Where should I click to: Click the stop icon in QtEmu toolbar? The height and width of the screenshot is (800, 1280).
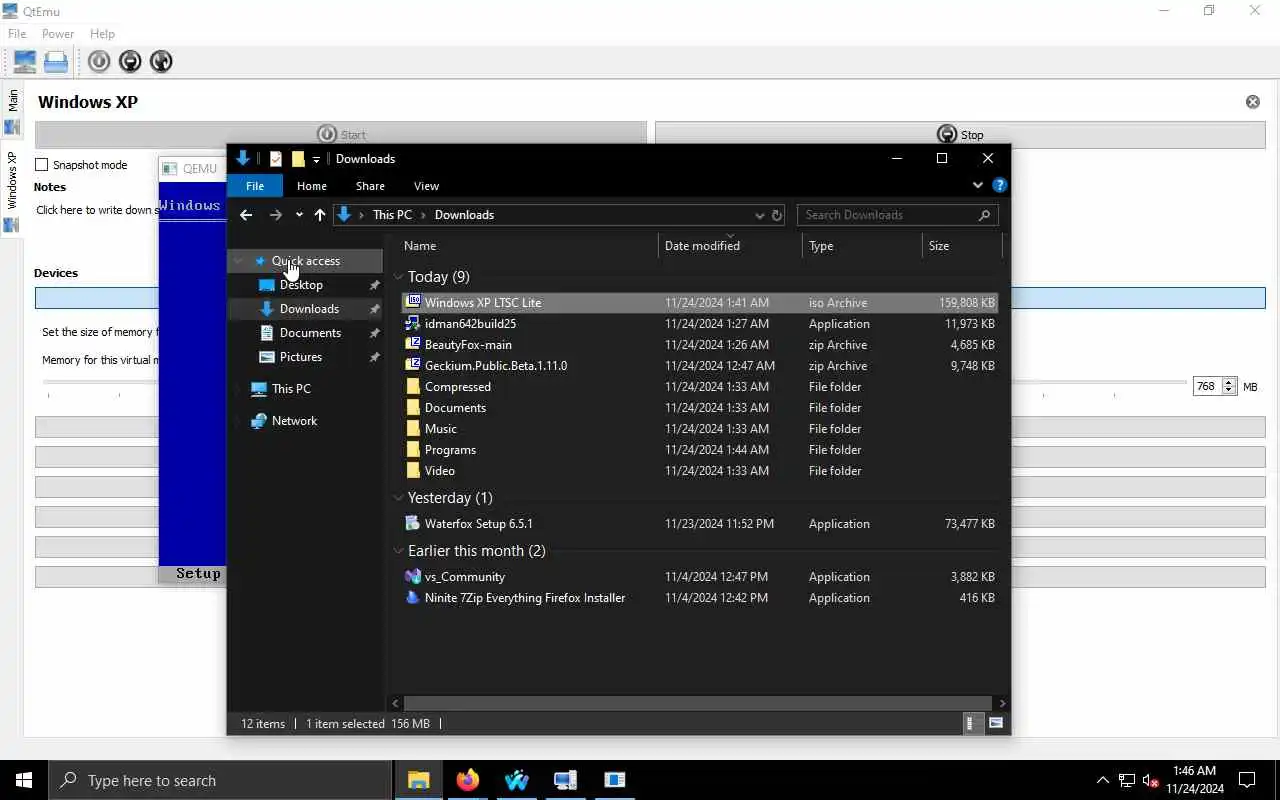click(130, 61)
